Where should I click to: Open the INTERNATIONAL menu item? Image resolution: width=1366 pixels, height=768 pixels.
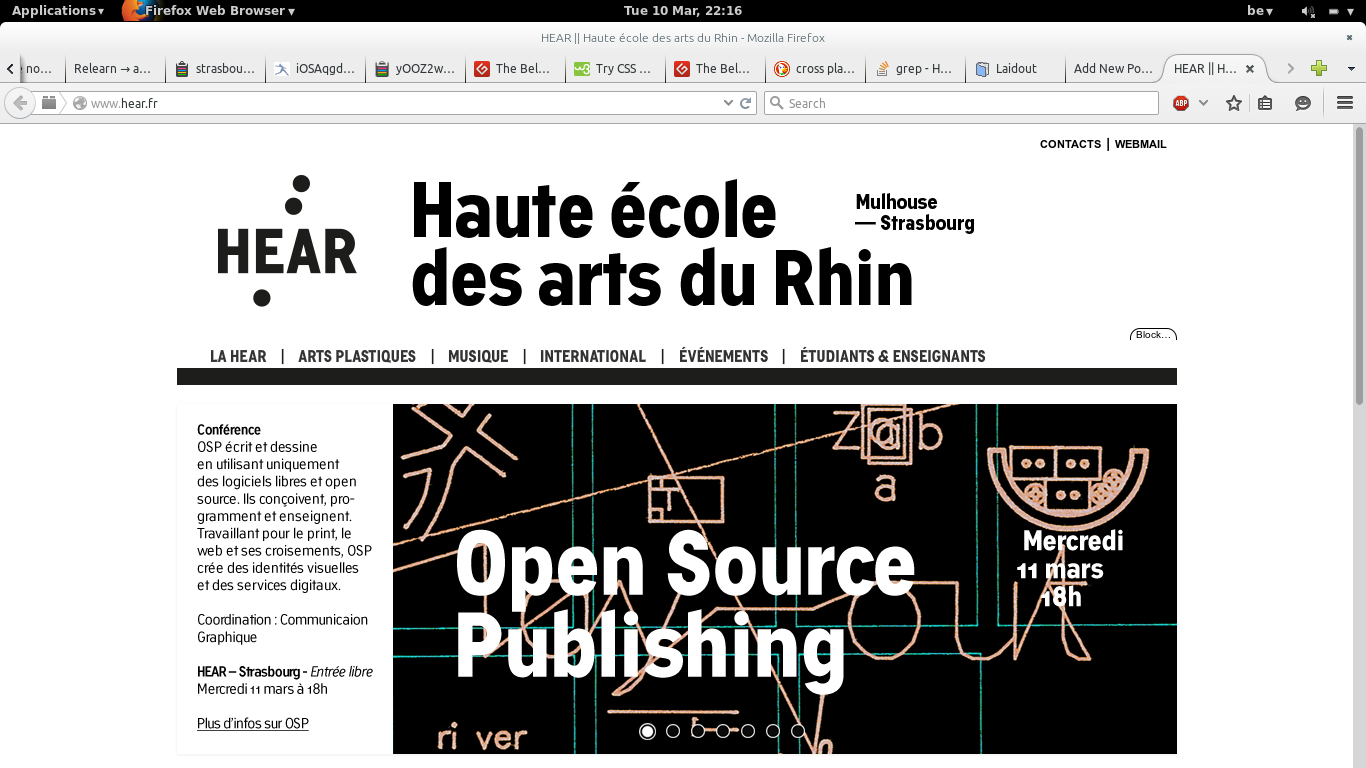point(593,356)
